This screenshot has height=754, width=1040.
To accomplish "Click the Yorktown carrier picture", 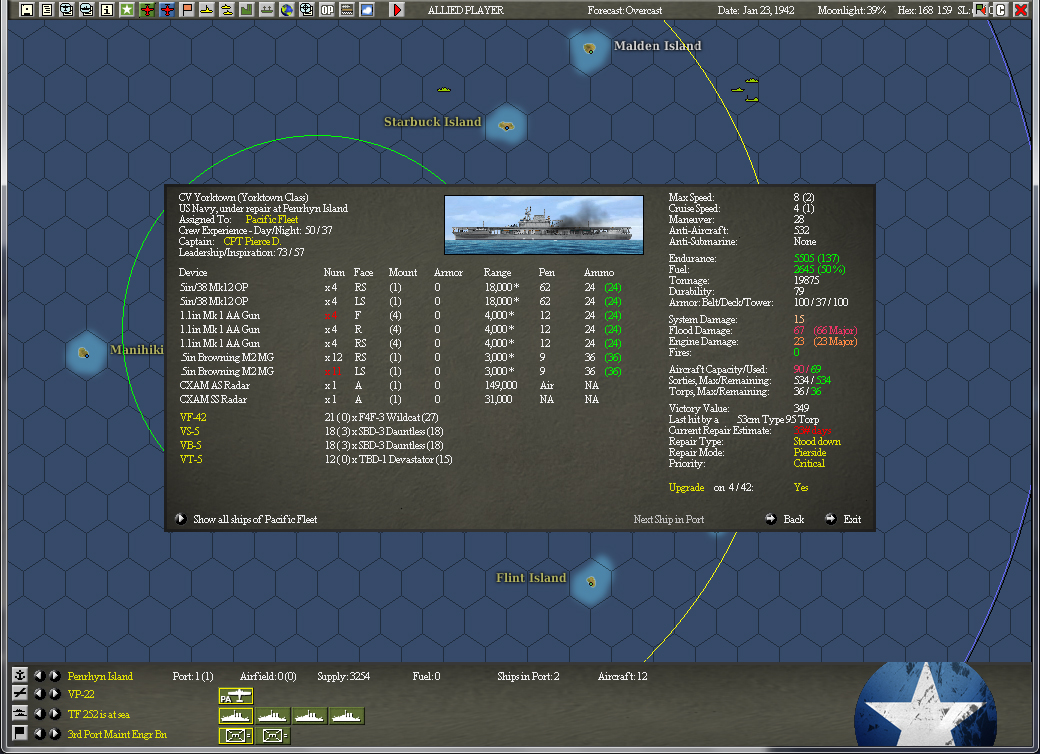I will (x=544, y=225).
